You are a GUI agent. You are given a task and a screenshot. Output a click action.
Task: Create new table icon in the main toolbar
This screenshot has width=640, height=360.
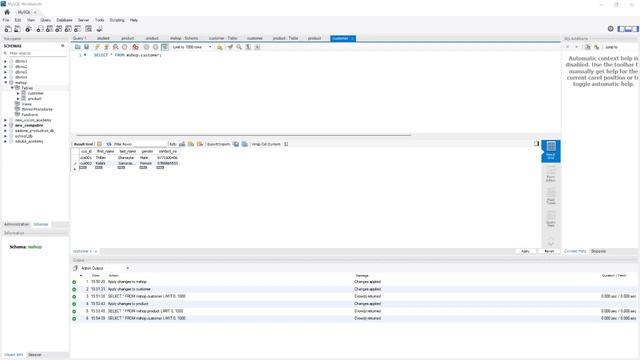pyautogui.click(x=49, y=29)
